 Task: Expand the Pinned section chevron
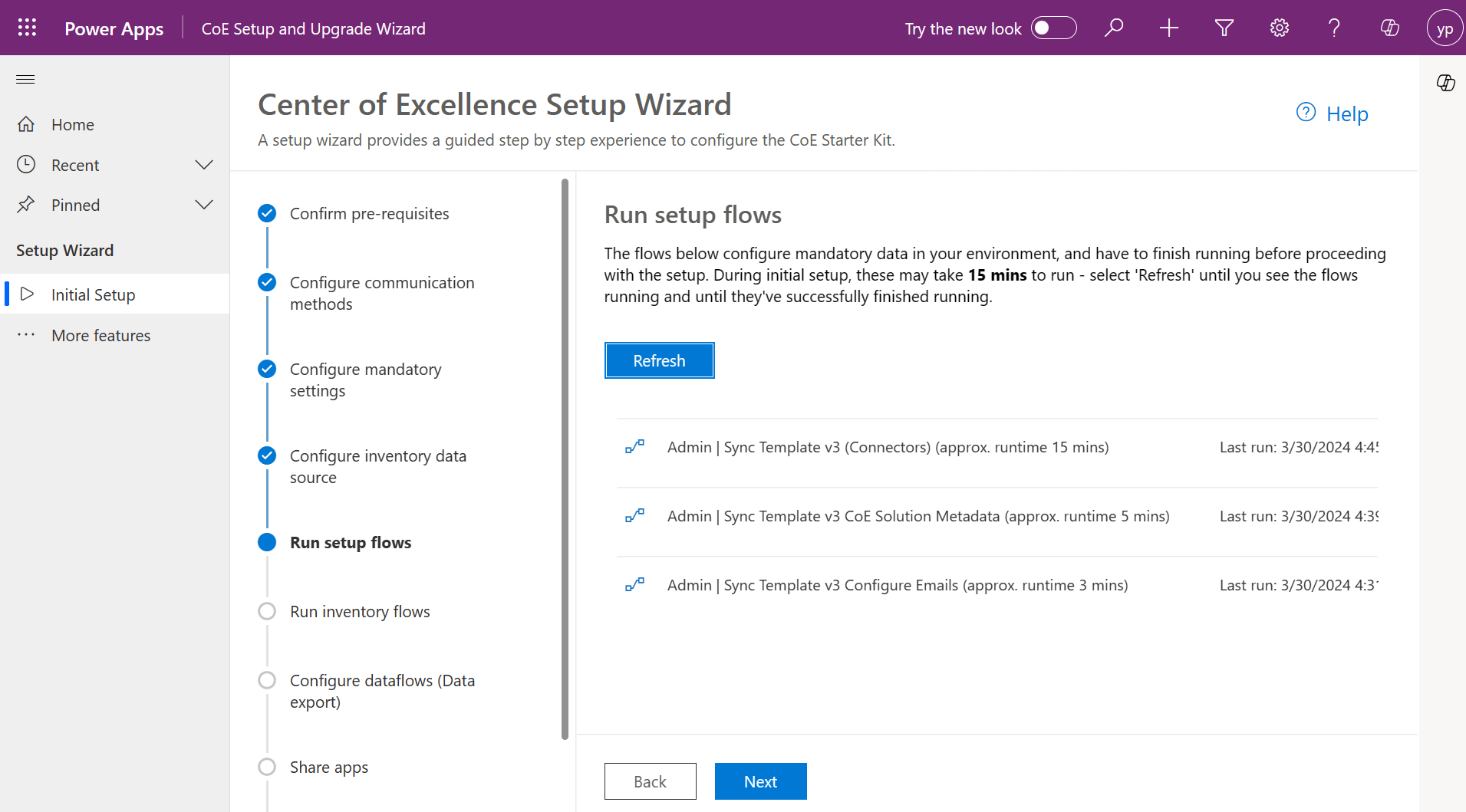click(x=204, y=205)
